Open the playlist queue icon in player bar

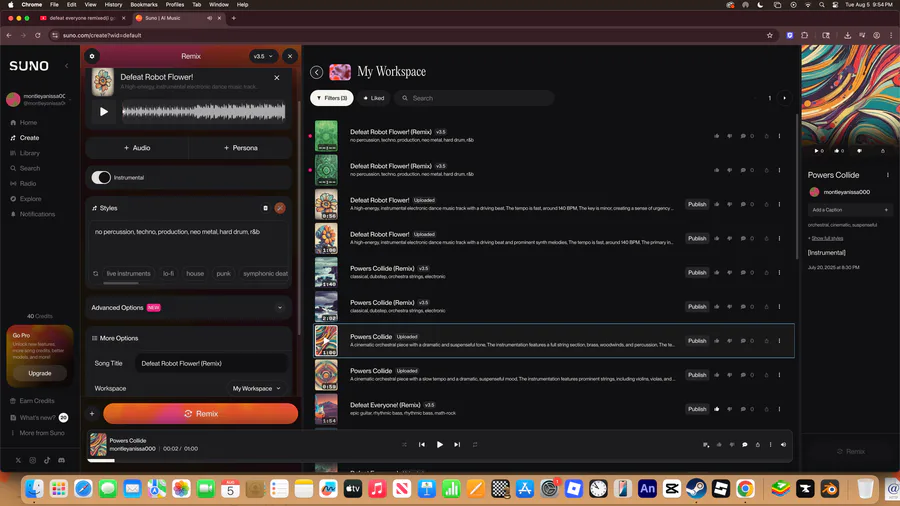(706, 445)
